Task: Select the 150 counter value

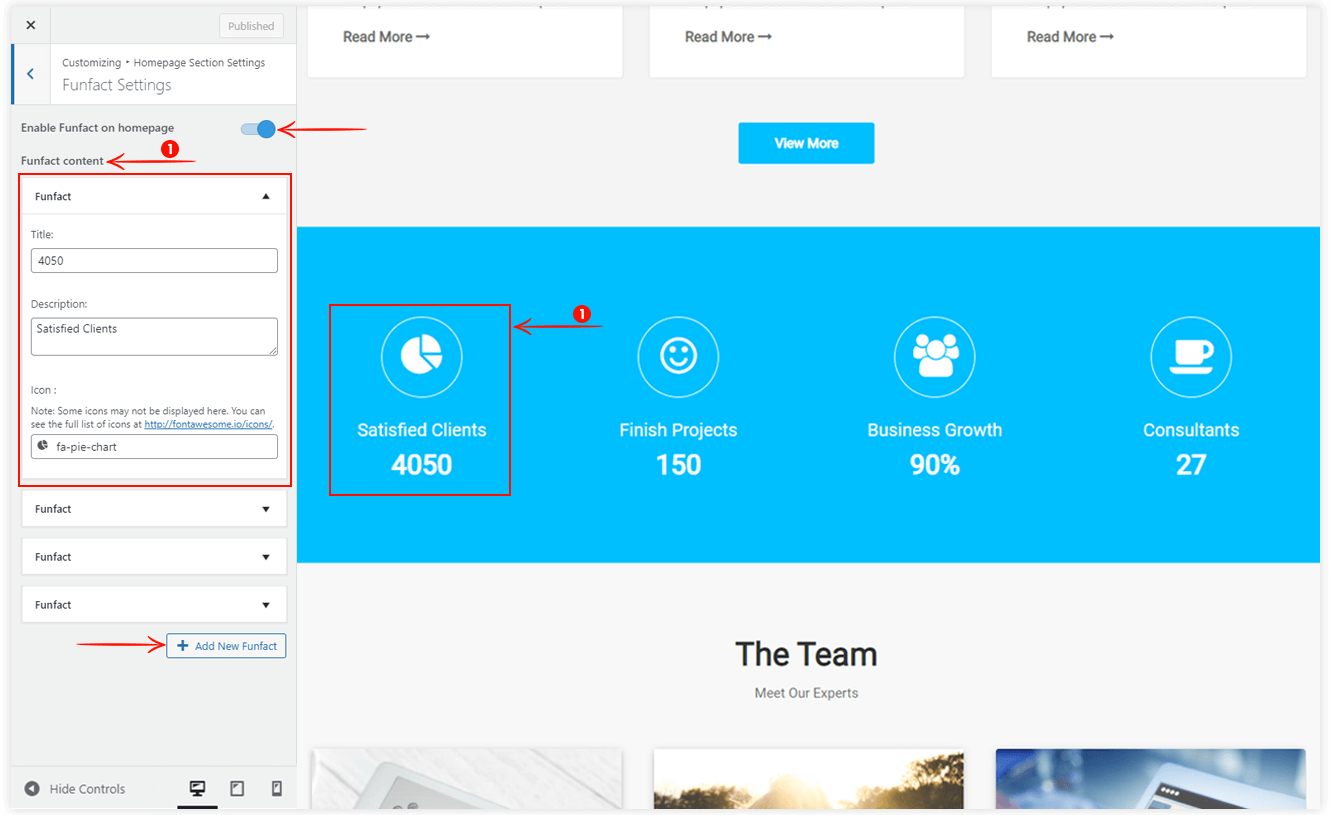Action: coord(678,465)
